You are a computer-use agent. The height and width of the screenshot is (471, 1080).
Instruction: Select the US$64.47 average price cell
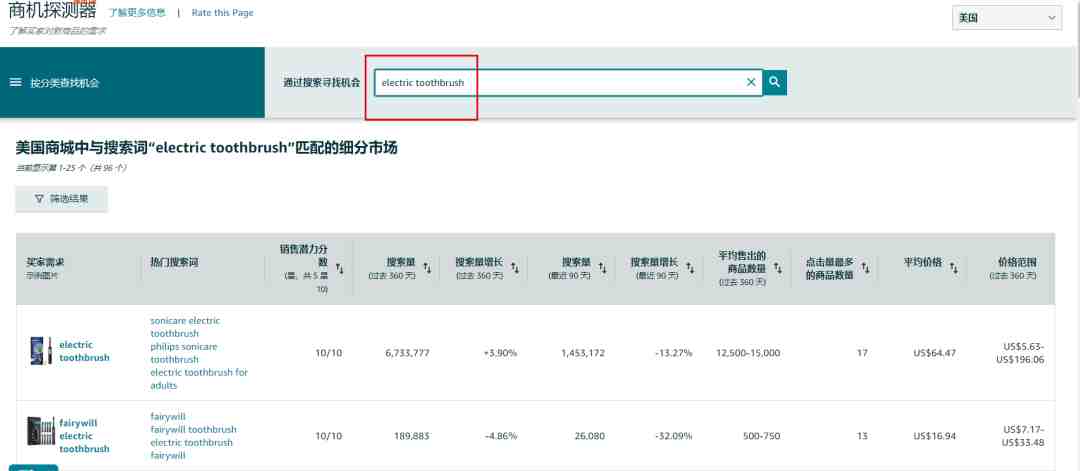[935, 353]
